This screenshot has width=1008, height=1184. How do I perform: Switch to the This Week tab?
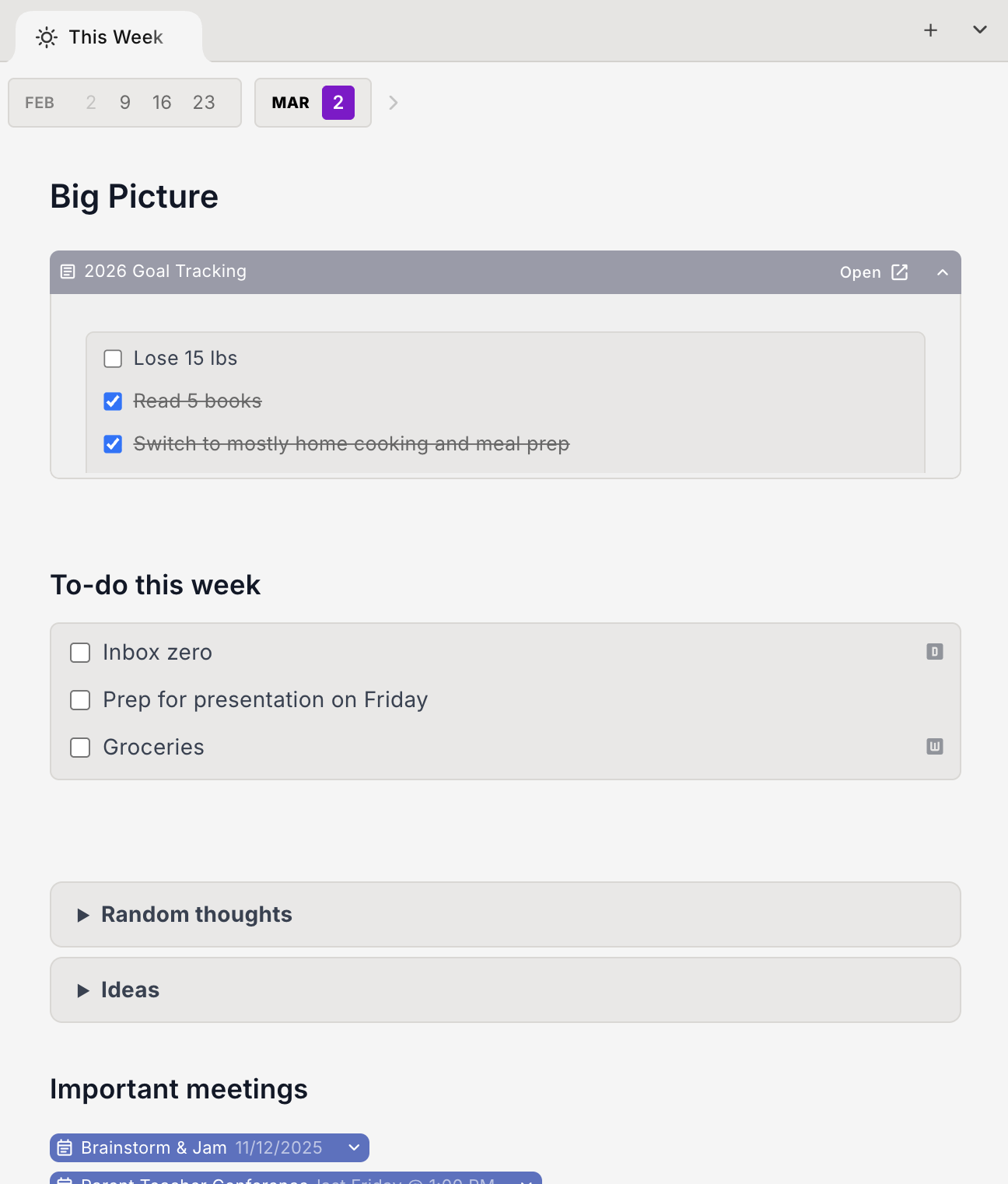point(115,37)
